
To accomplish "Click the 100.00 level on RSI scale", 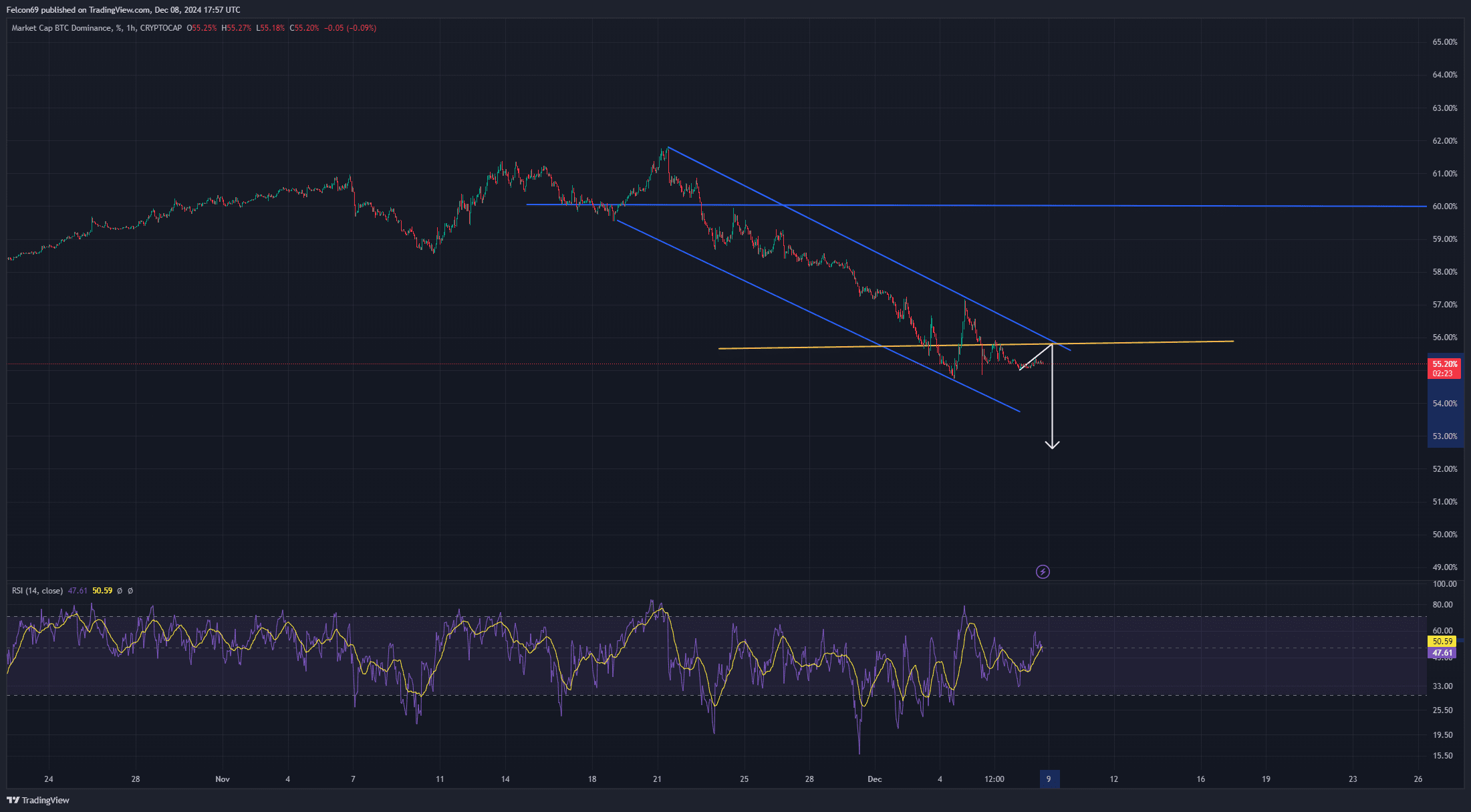I will click(x=1444, y=584).
